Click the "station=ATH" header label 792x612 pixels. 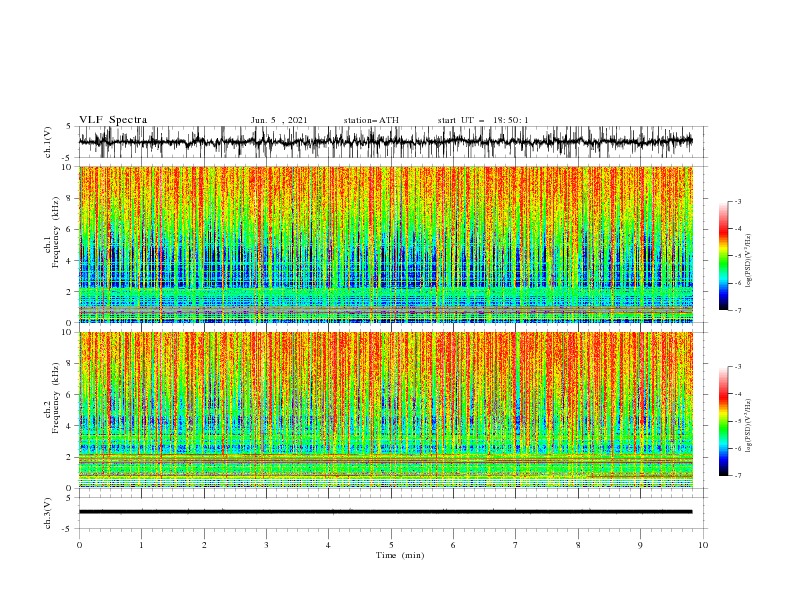tap(371, 120)
